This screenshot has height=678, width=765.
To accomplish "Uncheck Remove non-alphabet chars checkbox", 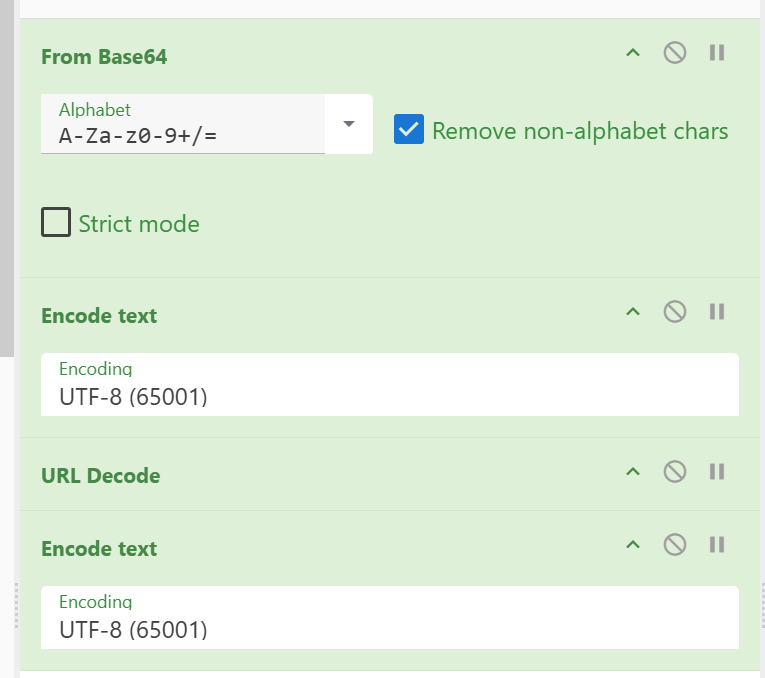I will (x=409, y=129).
